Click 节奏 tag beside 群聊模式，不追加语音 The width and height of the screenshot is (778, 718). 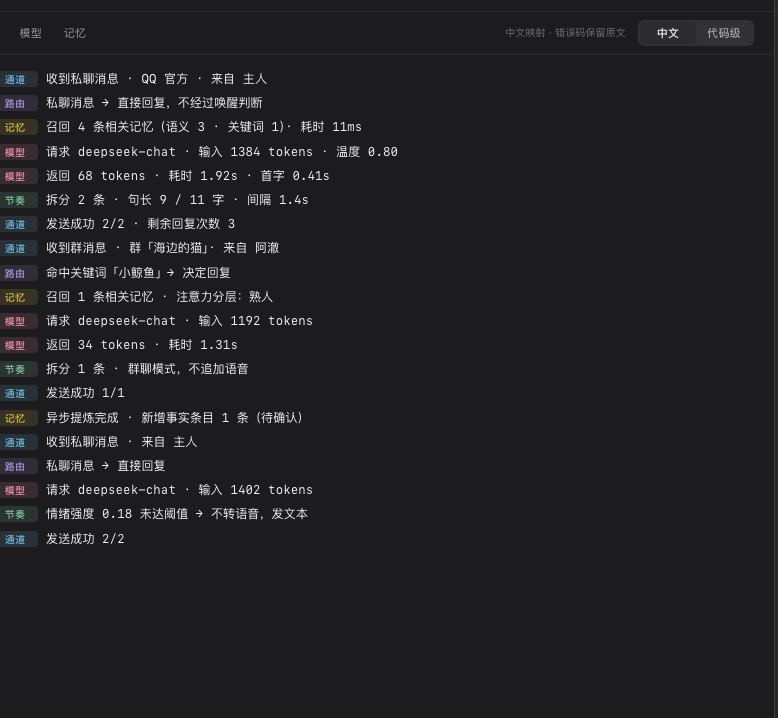pos(18,370)
